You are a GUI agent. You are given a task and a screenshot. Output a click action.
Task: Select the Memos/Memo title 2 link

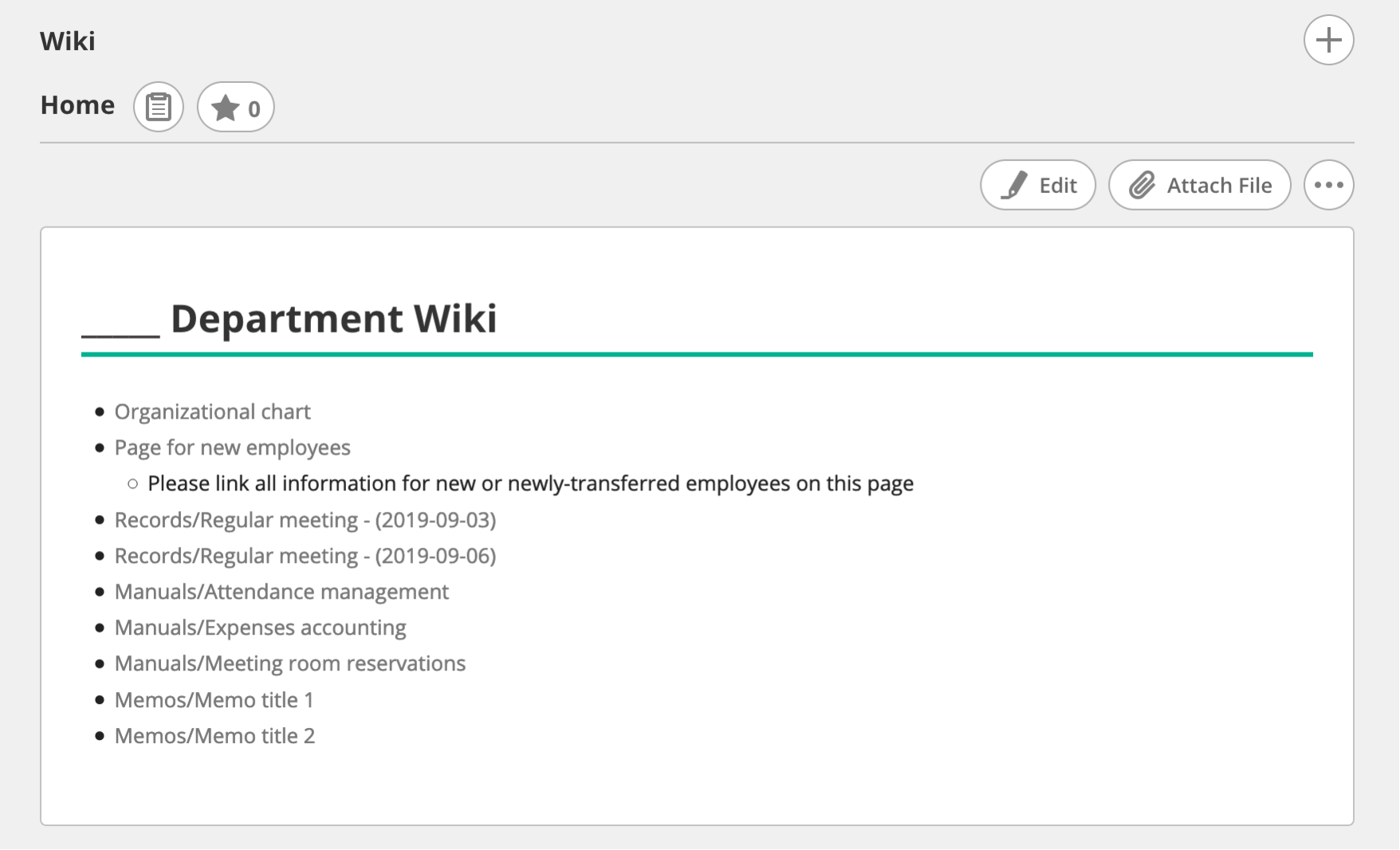click(214, 736)
